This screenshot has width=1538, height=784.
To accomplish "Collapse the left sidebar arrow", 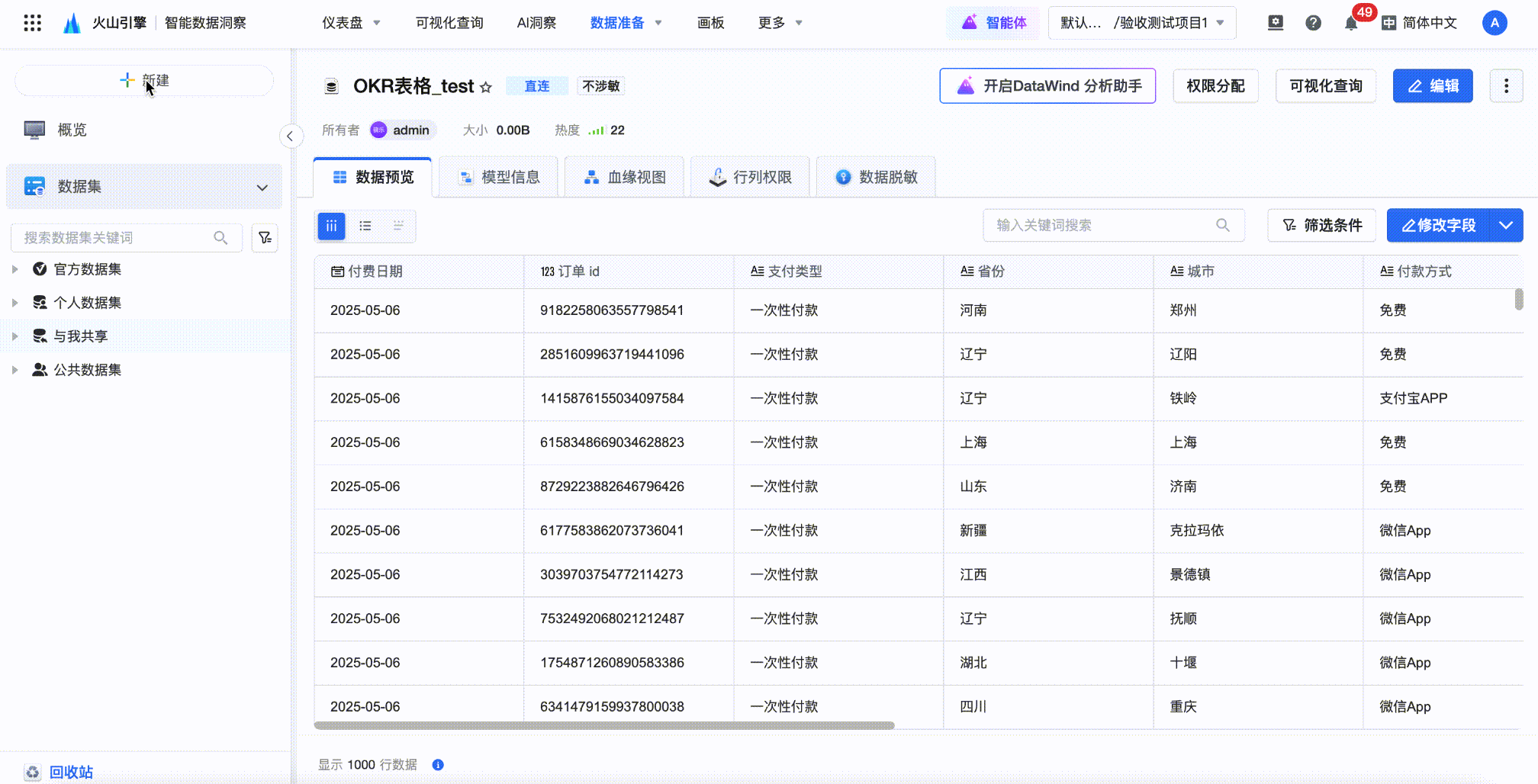I will pyautogui.click(x=290, y=137).
